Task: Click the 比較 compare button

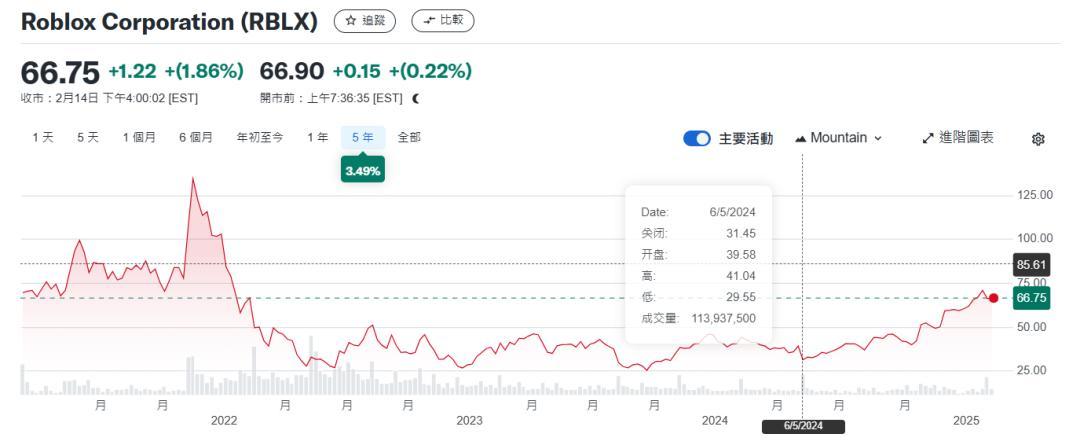Action: pyautogui.click(x=442, y=21)
